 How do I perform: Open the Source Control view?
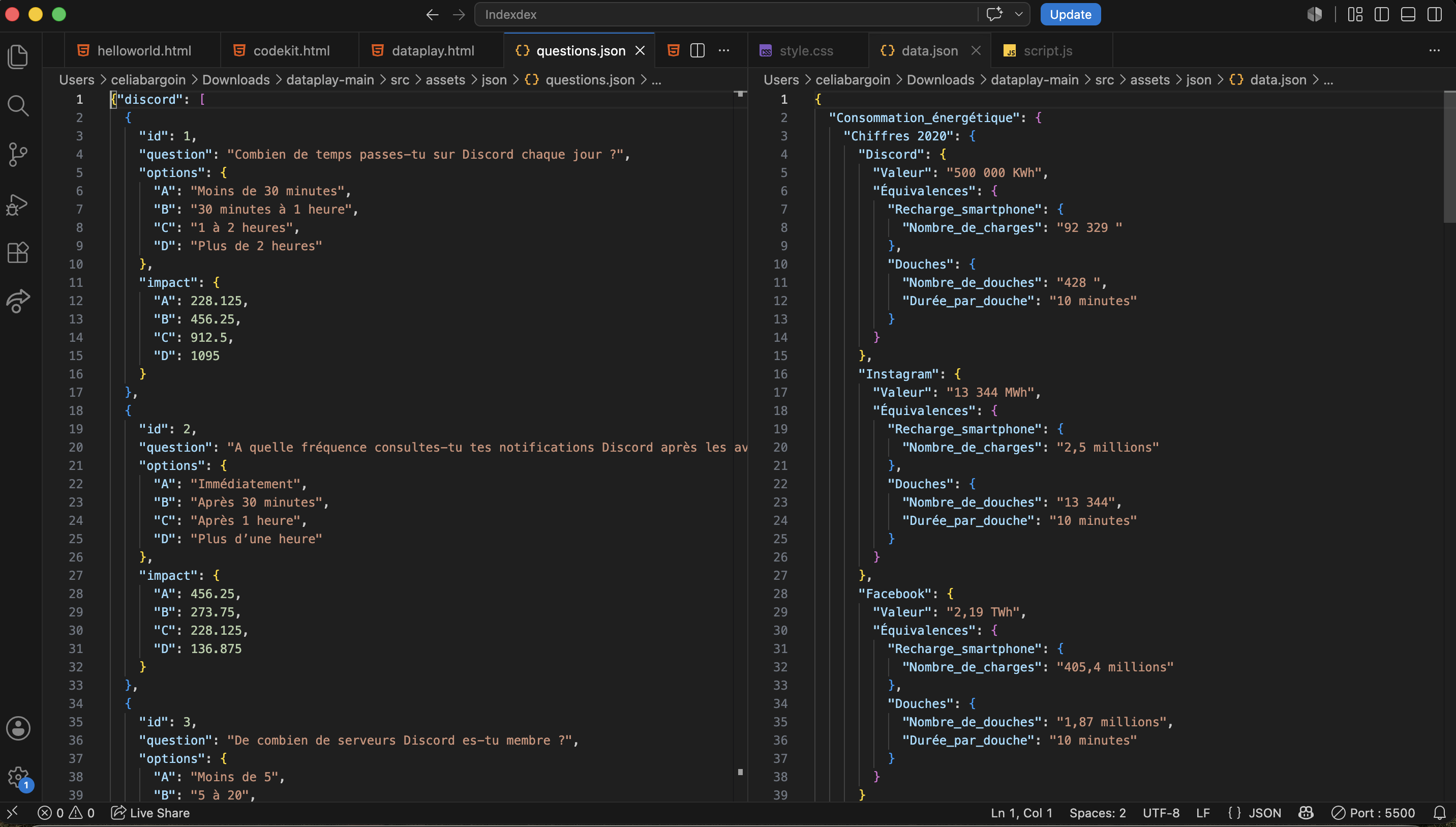[x=18, y=155]
